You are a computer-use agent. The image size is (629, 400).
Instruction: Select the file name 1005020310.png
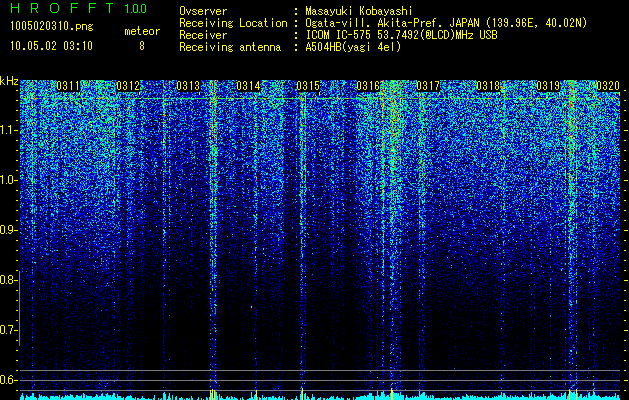pyautogui.click(x=52, y=27)
